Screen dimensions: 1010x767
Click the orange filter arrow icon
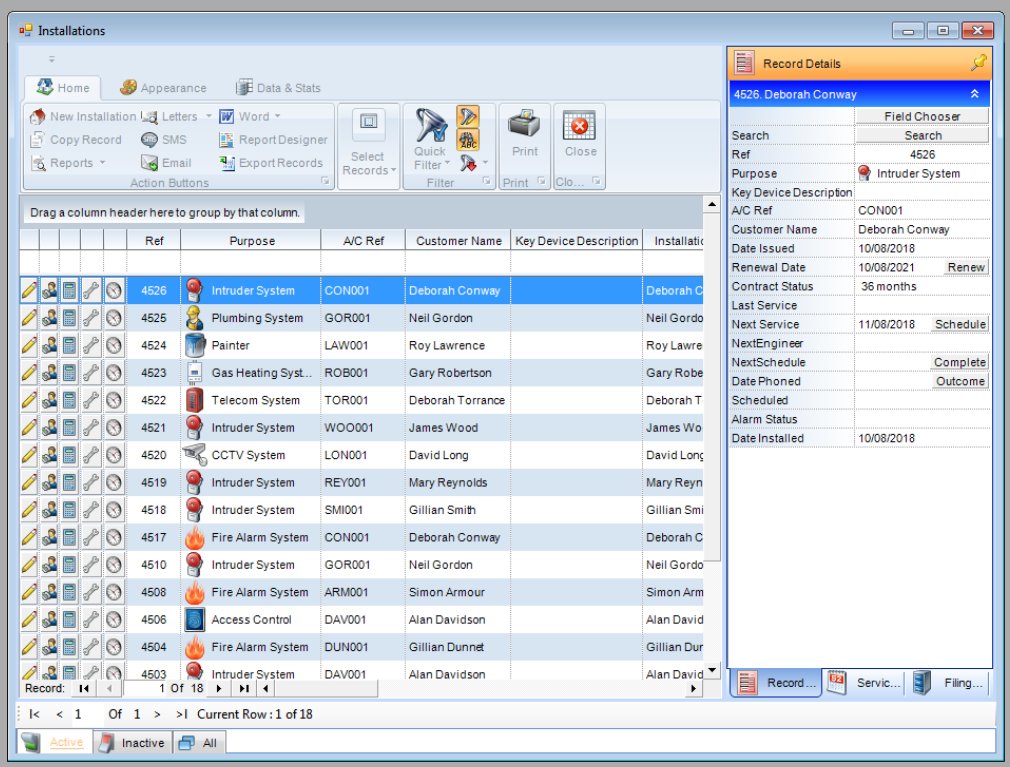(468, 117)
